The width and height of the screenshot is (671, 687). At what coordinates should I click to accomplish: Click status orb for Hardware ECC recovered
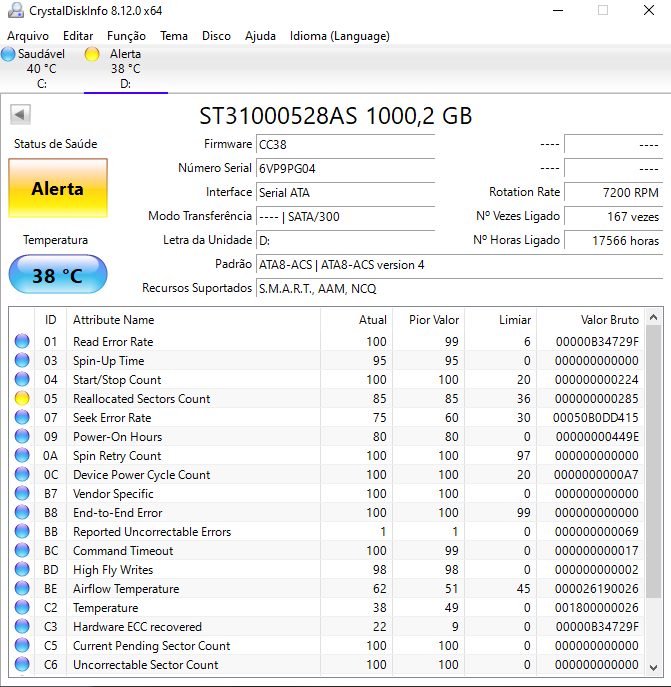tap(22, 626)
